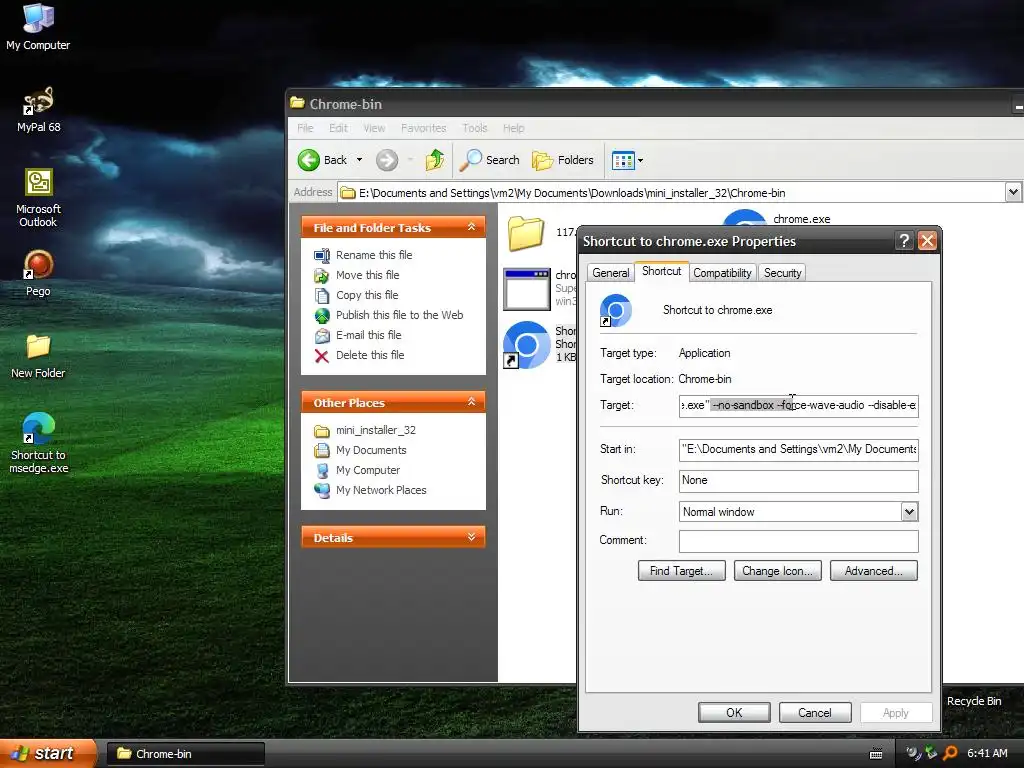The image size is (1024, 768).
Task: Open the Back history dropdown arrow
Action: [359, 160]
